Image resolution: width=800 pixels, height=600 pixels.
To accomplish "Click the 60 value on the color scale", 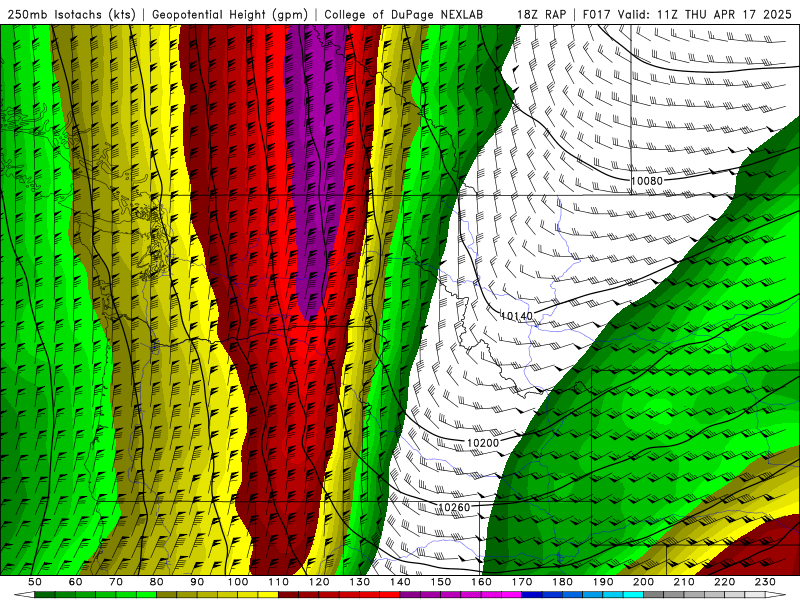I will pos(75,582).
